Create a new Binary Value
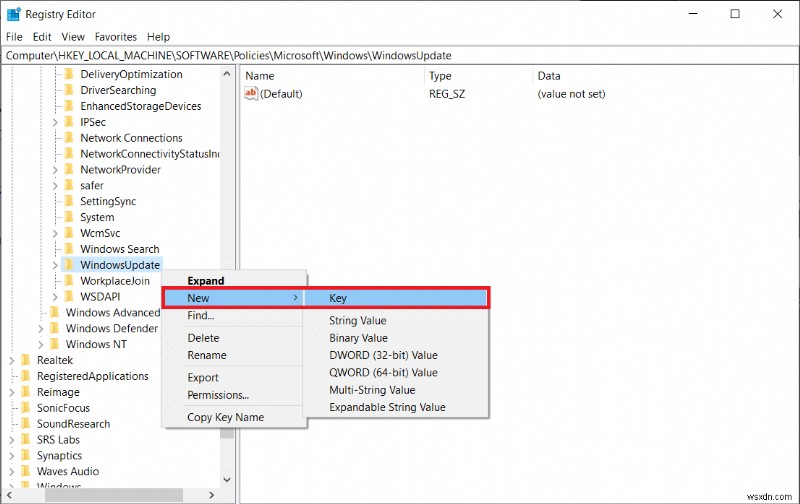Screen dimensions: 800x504 (x=396, y=338)
